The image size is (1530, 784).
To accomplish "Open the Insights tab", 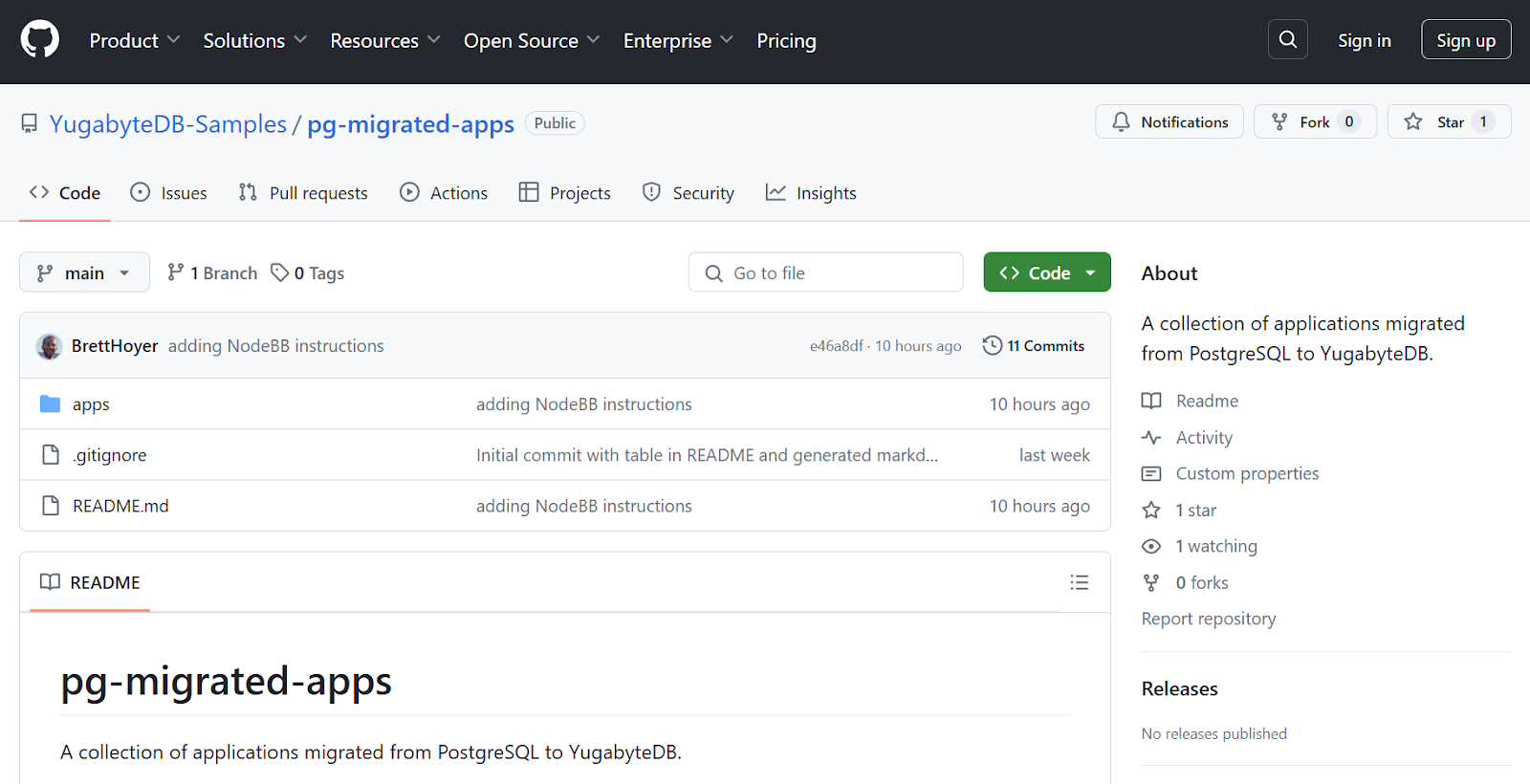I will (x=811, y=193).
